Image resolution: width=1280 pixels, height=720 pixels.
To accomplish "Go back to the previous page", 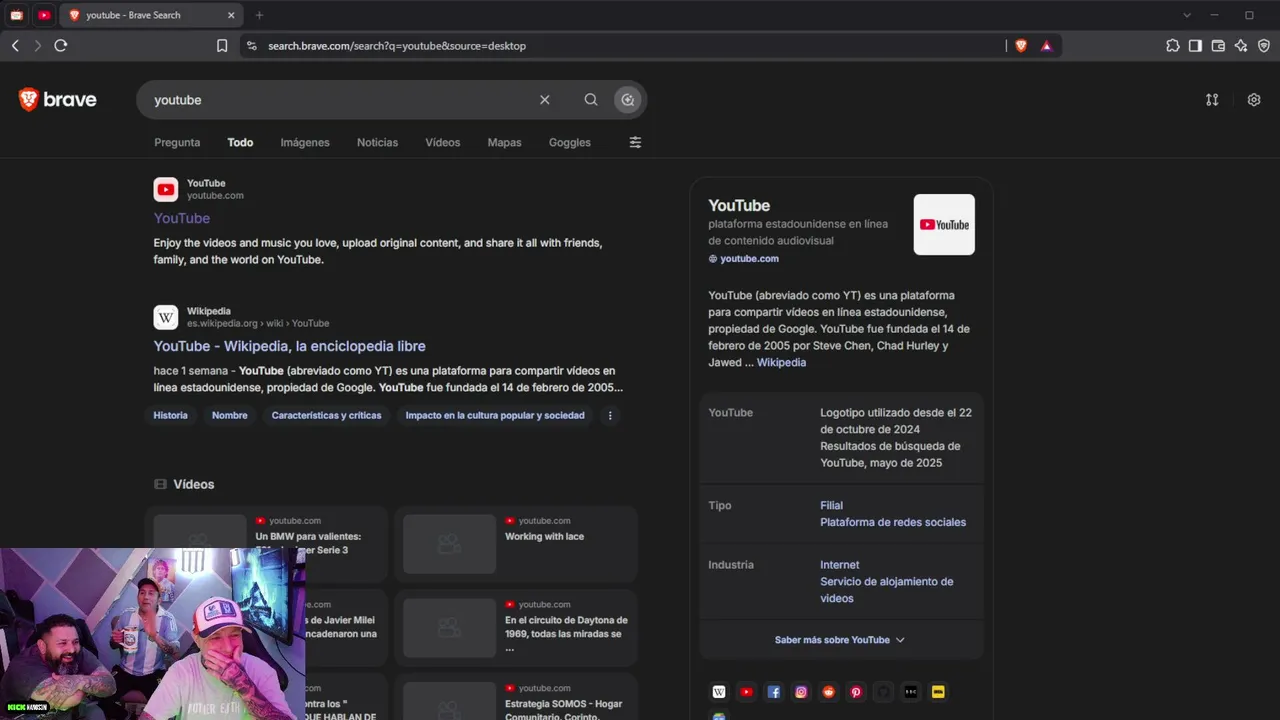I will (x=15, y=45).
